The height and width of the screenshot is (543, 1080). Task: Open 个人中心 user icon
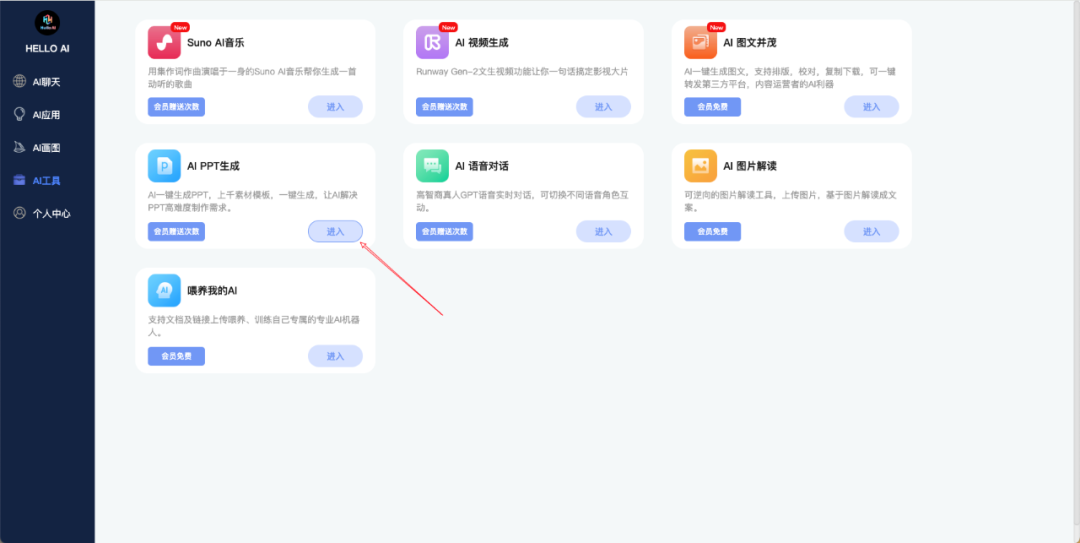tap(20, 213)
